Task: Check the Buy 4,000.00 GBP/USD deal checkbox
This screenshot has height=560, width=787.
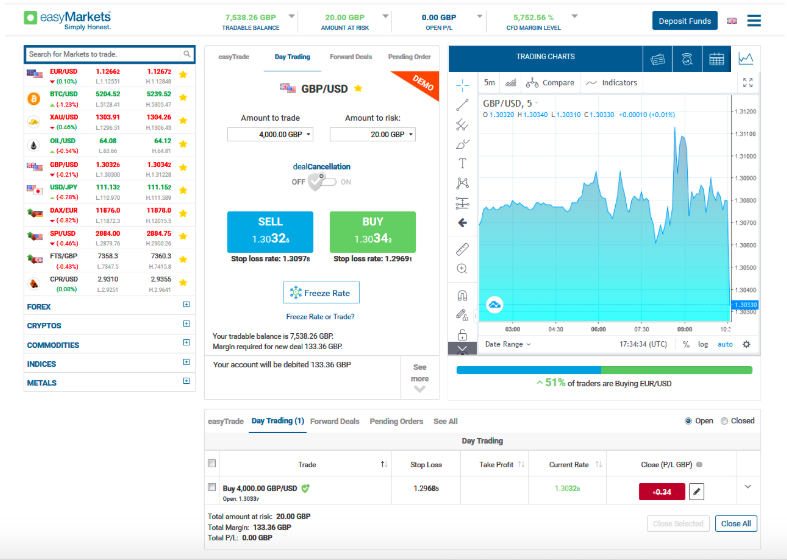Action: click(212, 487)
